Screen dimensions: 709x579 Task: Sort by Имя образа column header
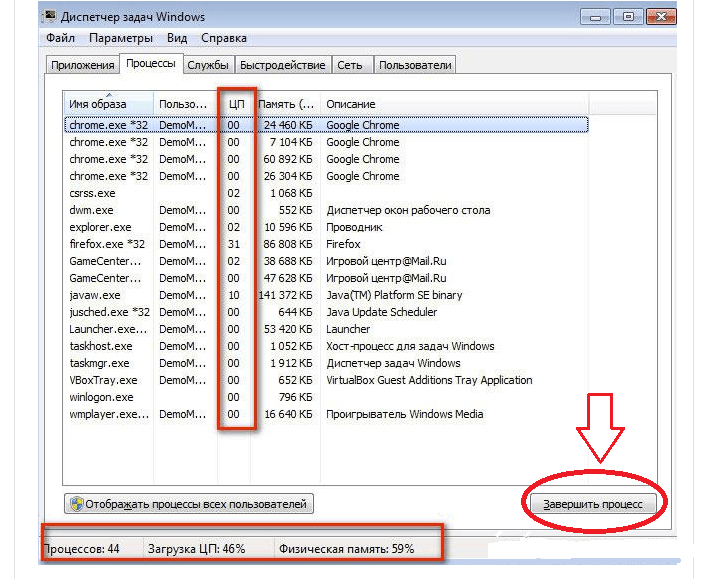pos(108,104)
